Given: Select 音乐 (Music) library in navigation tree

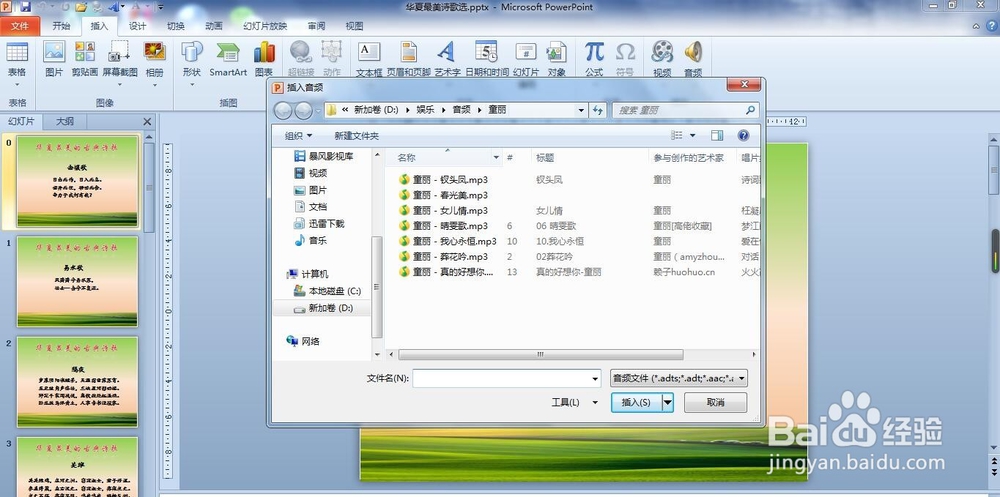Looking at the screenshot, I should click(310, 241).
